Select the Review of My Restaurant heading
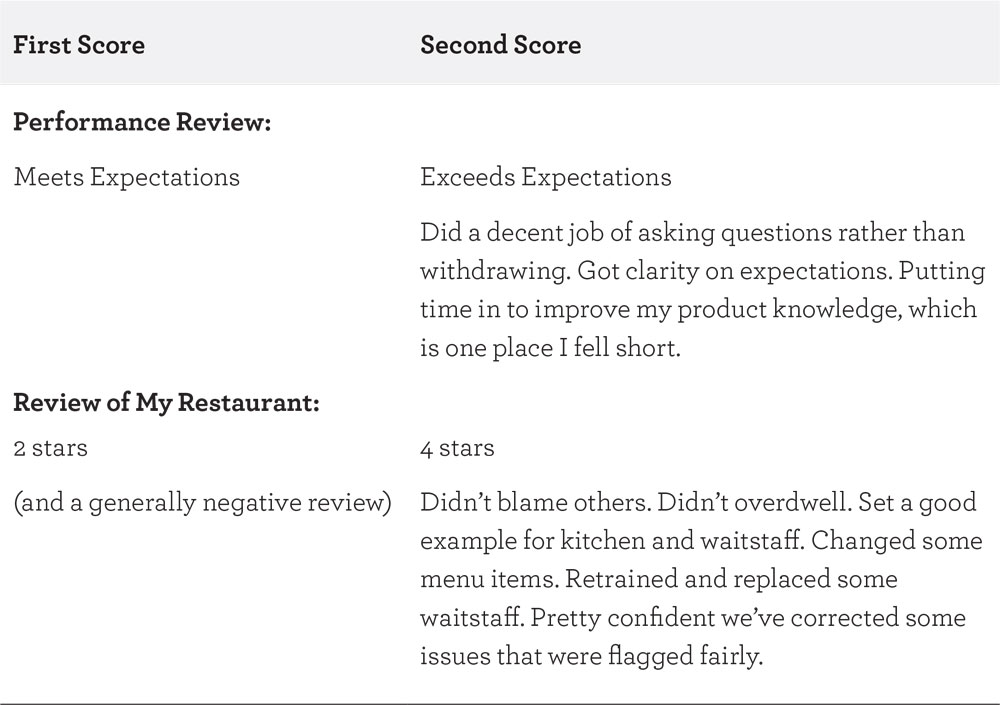Screen dimensions: 1000x705 [x=166, y=403]
